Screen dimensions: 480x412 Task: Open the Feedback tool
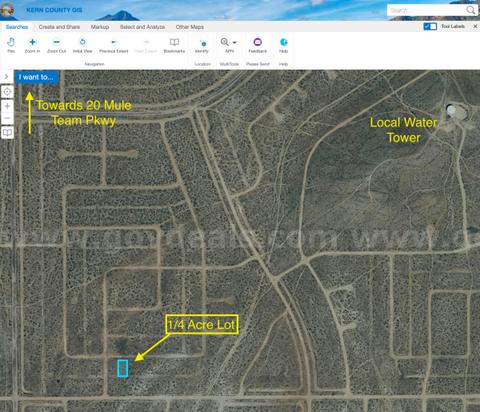pyautogui.click(x=258, y=45)
